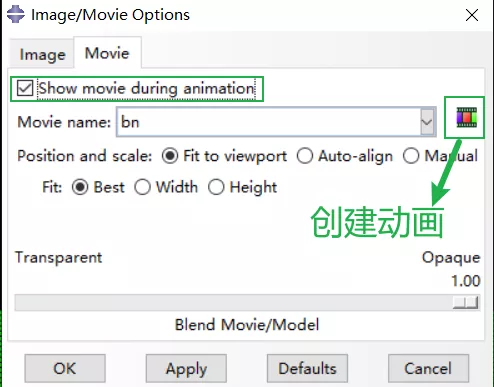This screenshot has height=387, width=494.
Task: Click the Movie name text field
Action: click(268, 122)
